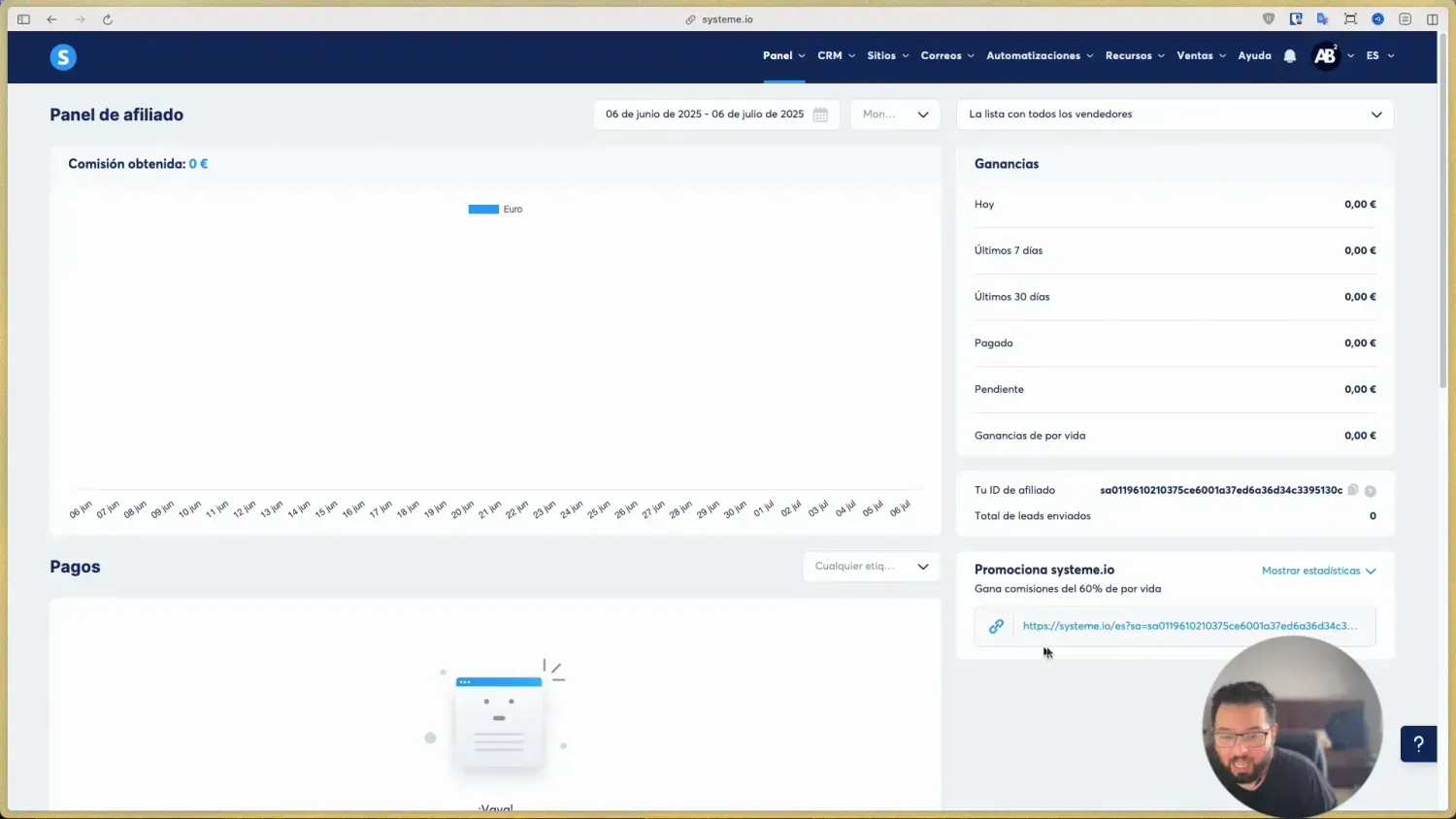
Task: Click the Promociona systeme.io heading
Action: pyautogui.click(x=1043, y=570)
